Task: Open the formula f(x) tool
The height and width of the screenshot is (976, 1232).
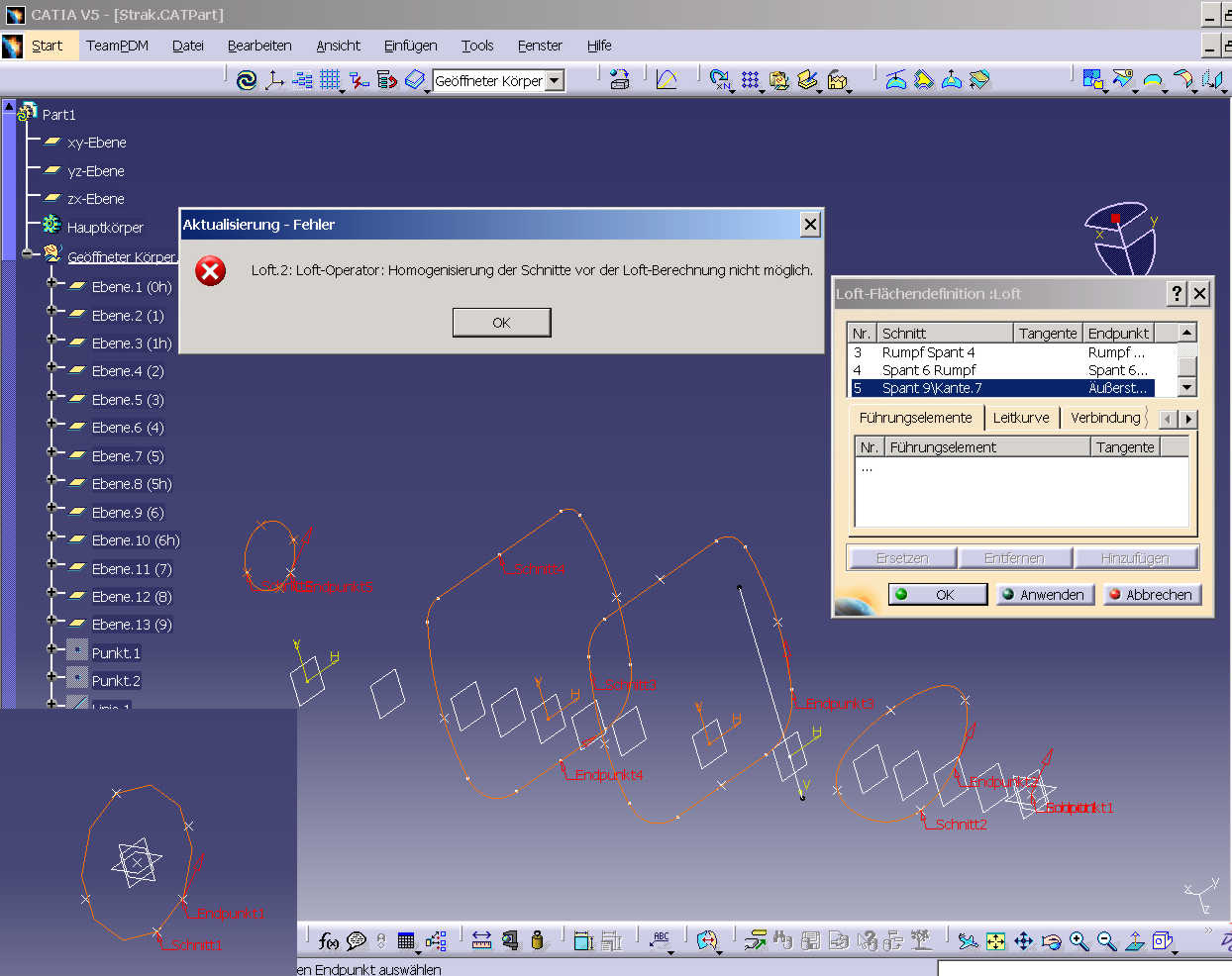Action: click(x=329, y=940)
